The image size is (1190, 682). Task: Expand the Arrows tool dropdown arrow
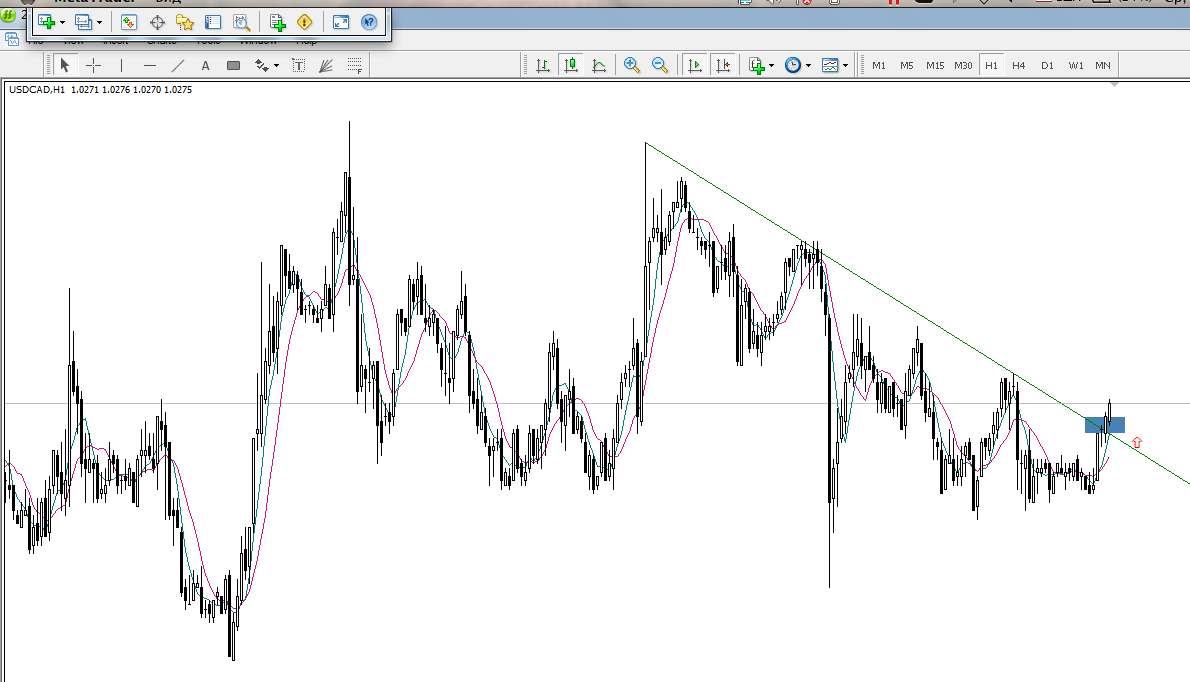click(x=276, y=66)
